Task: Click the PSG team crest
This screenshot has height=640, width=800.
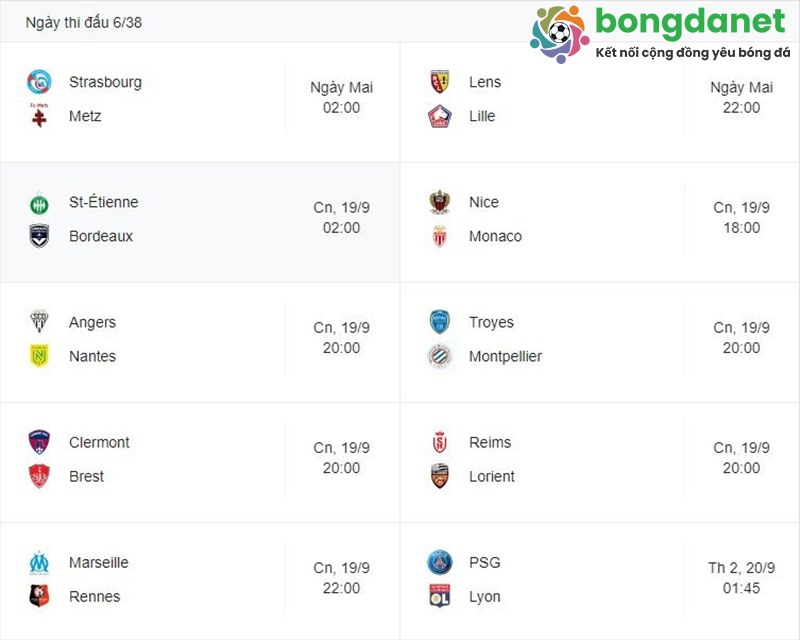Action: point(438,562)
